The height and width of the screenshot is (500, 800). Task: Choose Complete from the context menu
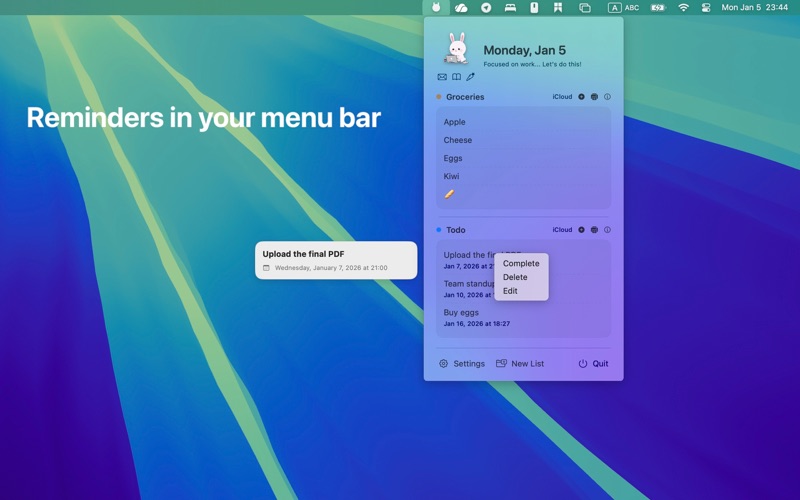point(520,264)
